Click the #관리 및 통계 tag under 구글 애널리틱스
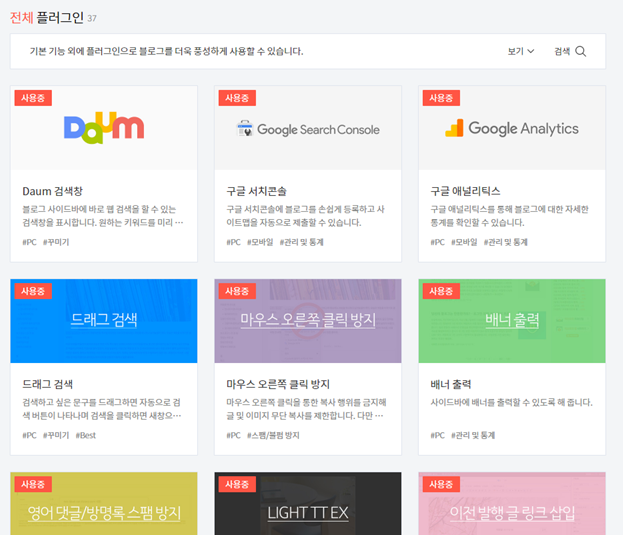 pyautogui.click(x=505, y=242)
